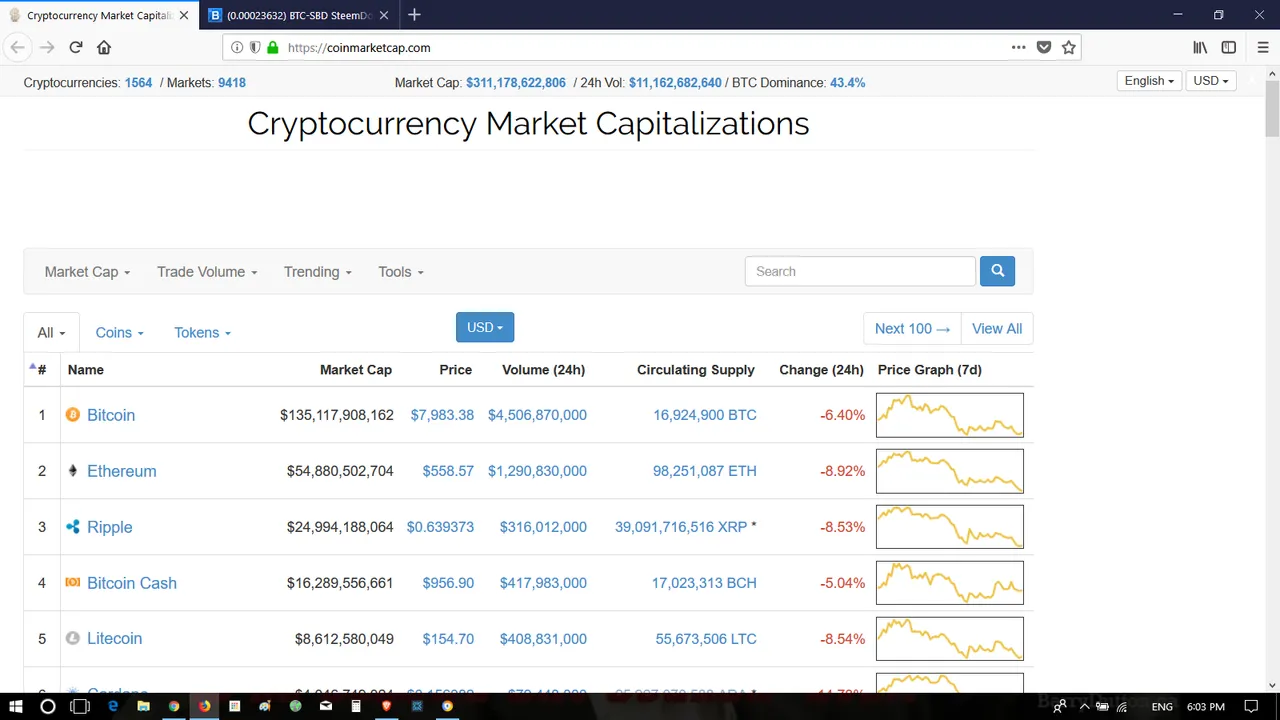
Task: Click Ethereum circulating supply 98,251,087 ETH
Action: coord(705,471)
